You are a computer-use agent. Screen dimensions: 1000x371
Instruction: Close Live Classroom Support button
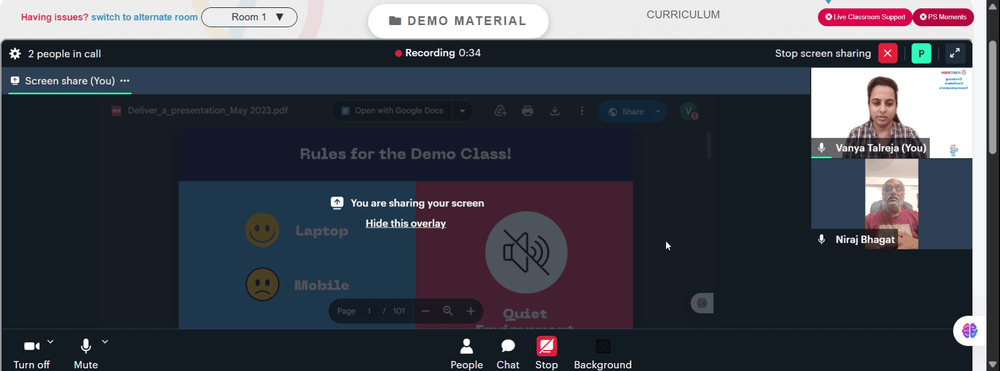865,17
